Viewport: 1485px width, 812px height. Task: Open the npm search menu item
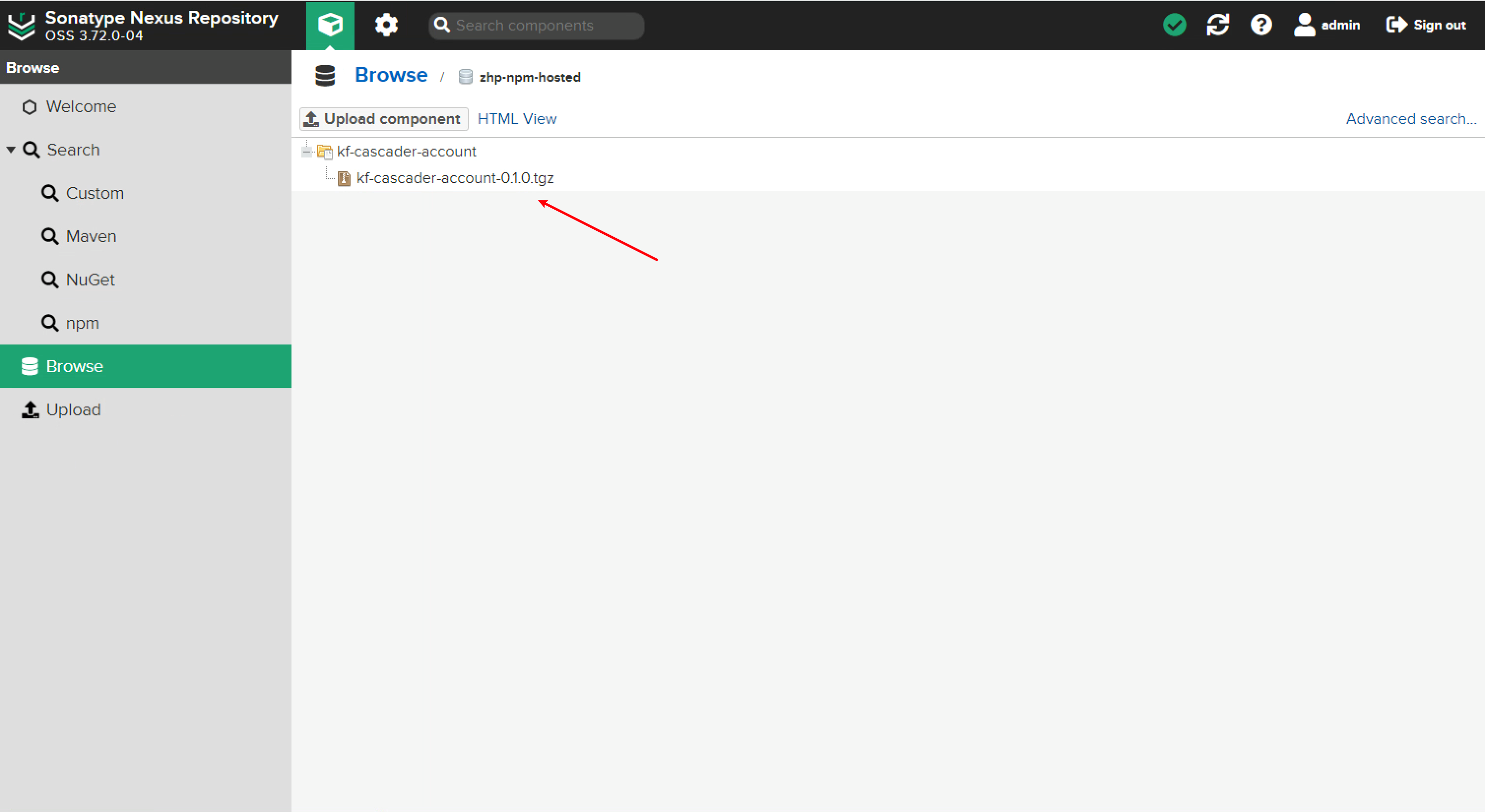click(82, 323)
